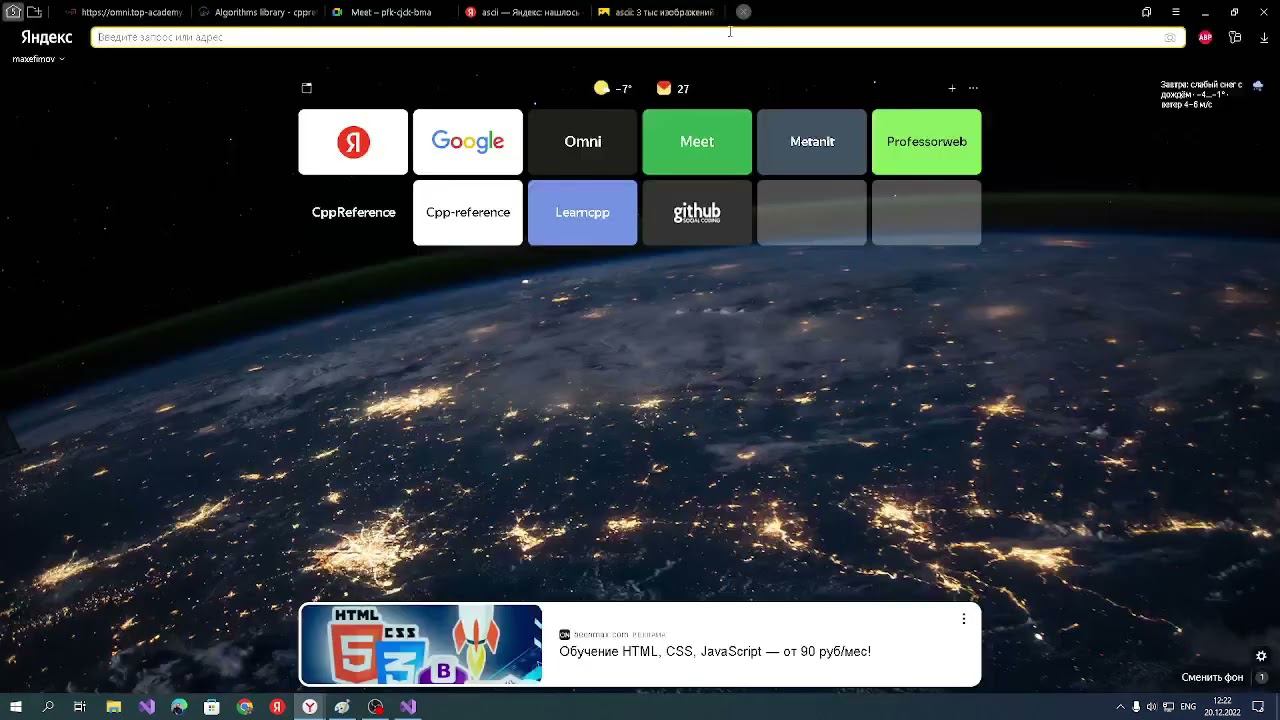
Task: Open the browser hamburger menu
Action: [x=1176, y=12]
